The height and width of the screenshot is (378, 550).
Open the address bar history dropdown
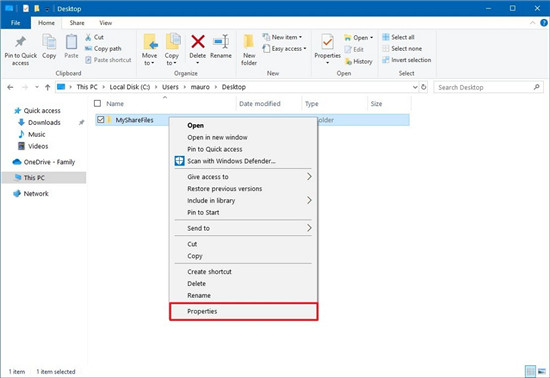point(415,87)
